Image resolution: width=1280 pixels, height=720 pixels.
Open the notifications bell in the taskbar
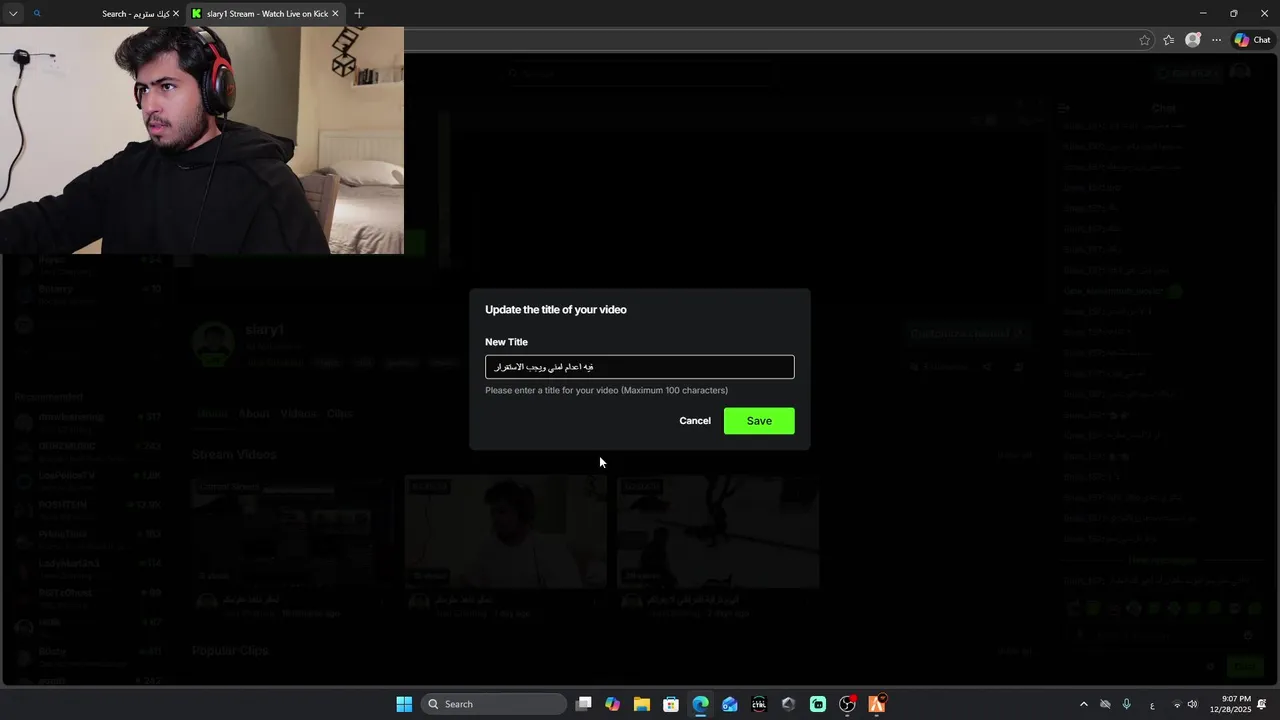tap(1263, 704)
